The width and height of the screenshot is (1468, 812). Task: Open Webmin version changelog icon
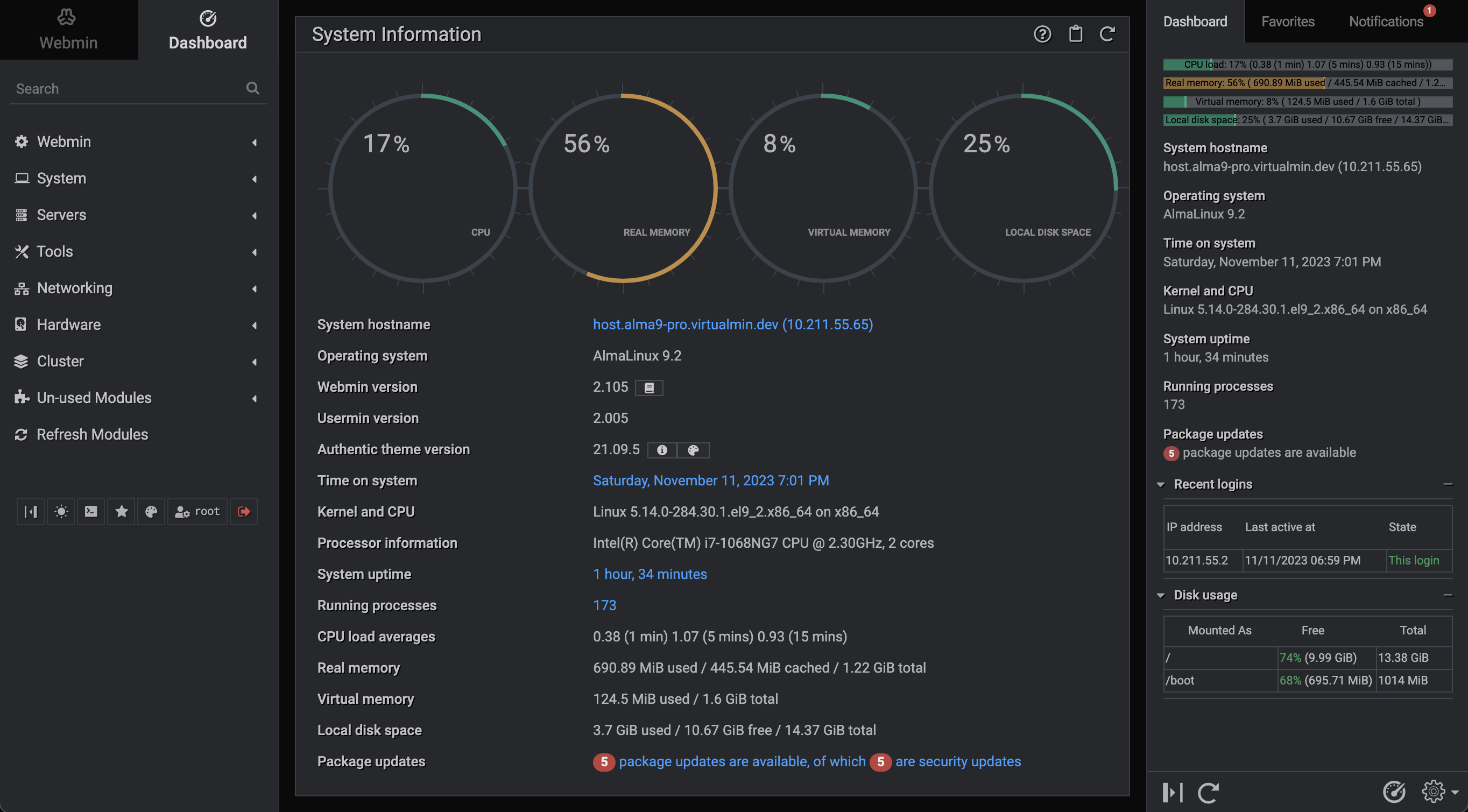tap(649, 387)
